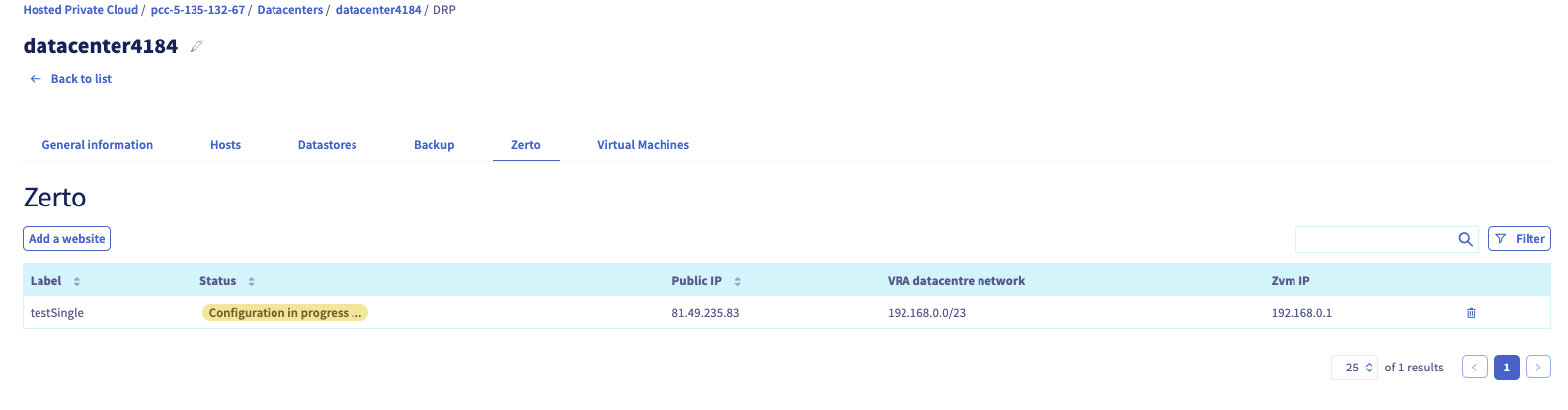Click Zvm IP 192.168.0.1
The image size is (1568, 410).
coord(1301,313)
